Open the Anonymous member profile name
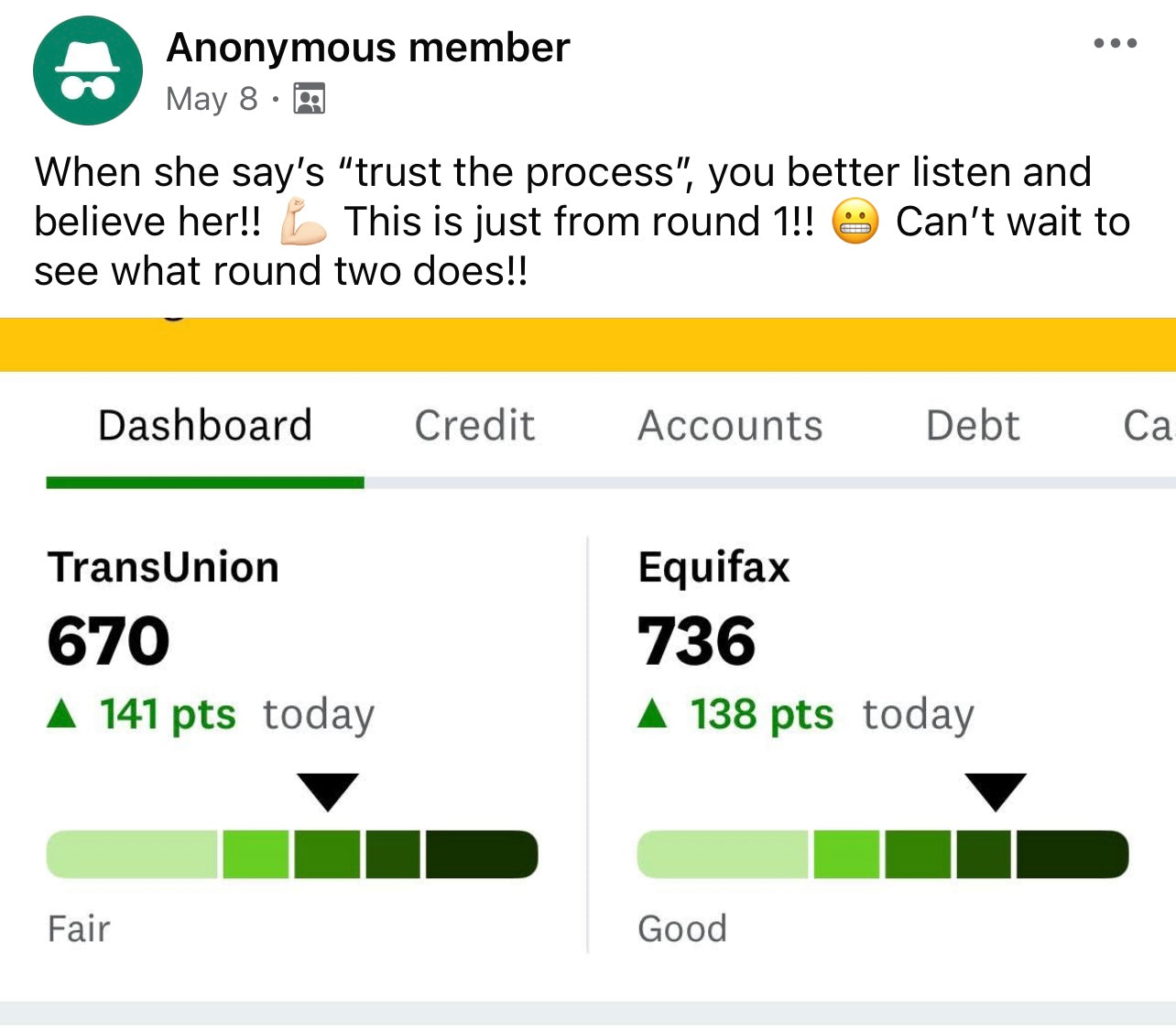Image resolution: width=1176 pixels, height=1032 pixels. (x=368, y=48)
